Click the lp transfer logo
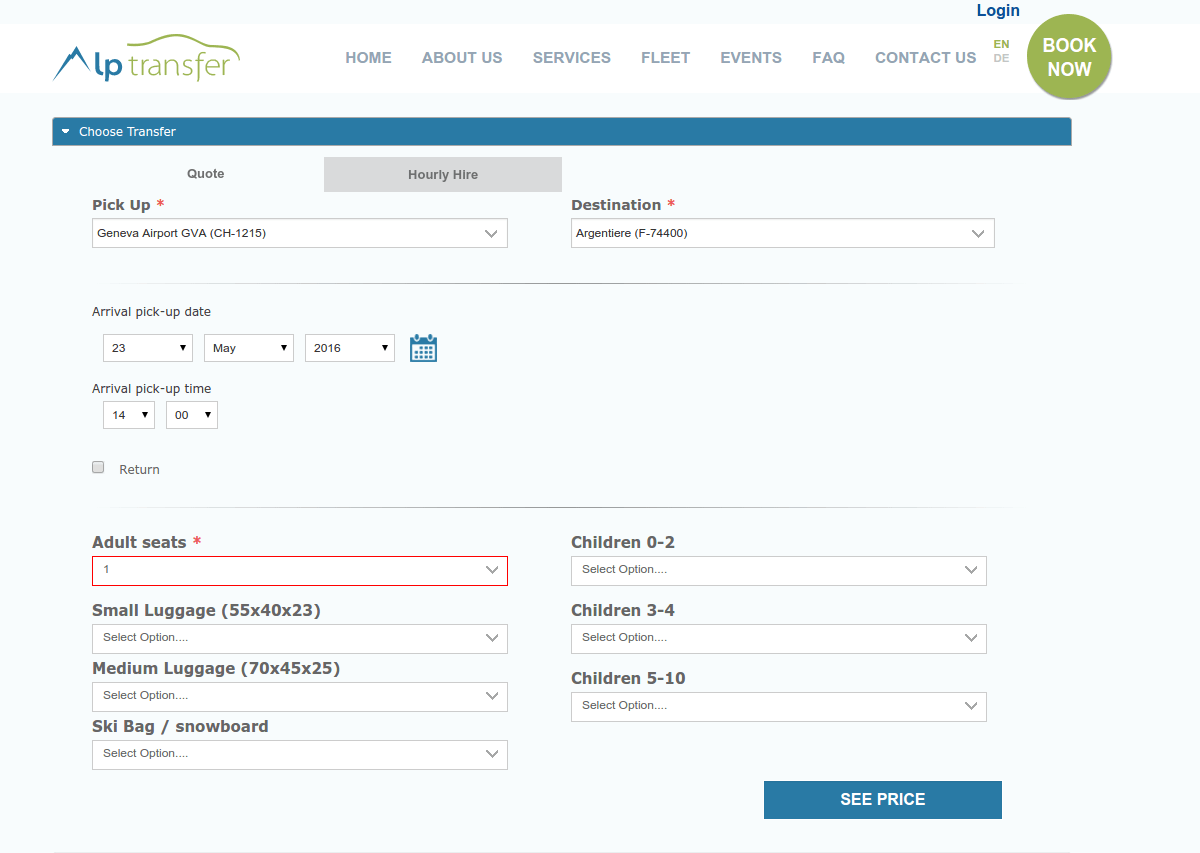 [146, 58]
